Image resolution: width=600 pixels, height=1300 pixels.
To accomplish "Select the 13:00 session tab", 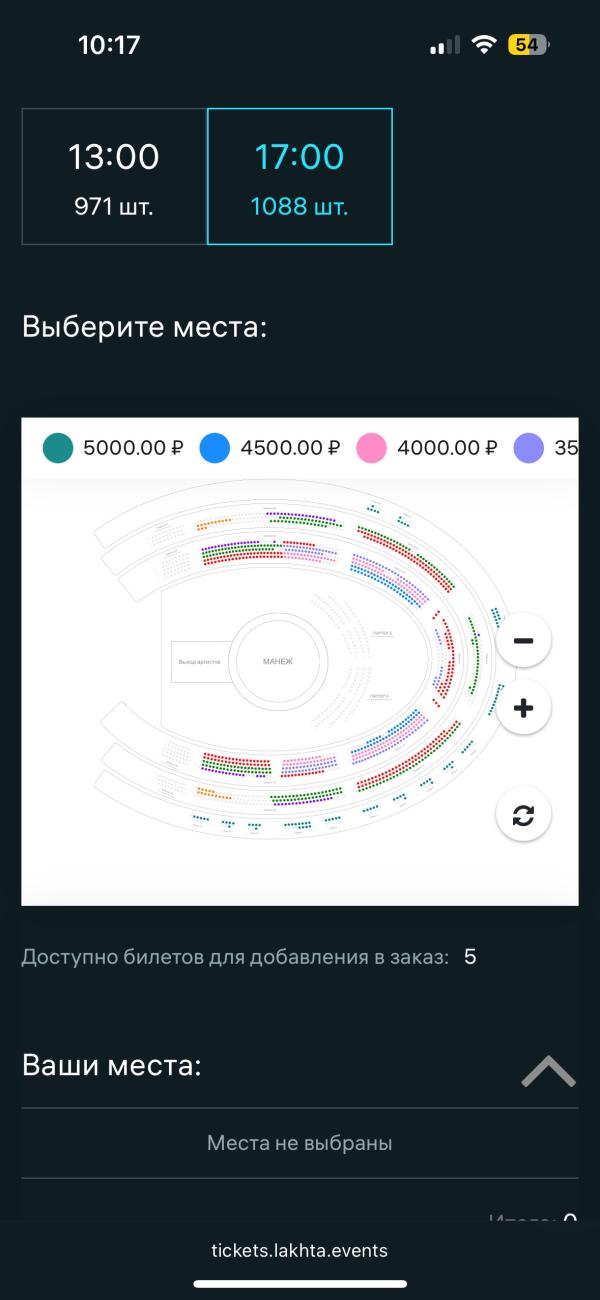I will pyautogui.click(x=114, y=177).
